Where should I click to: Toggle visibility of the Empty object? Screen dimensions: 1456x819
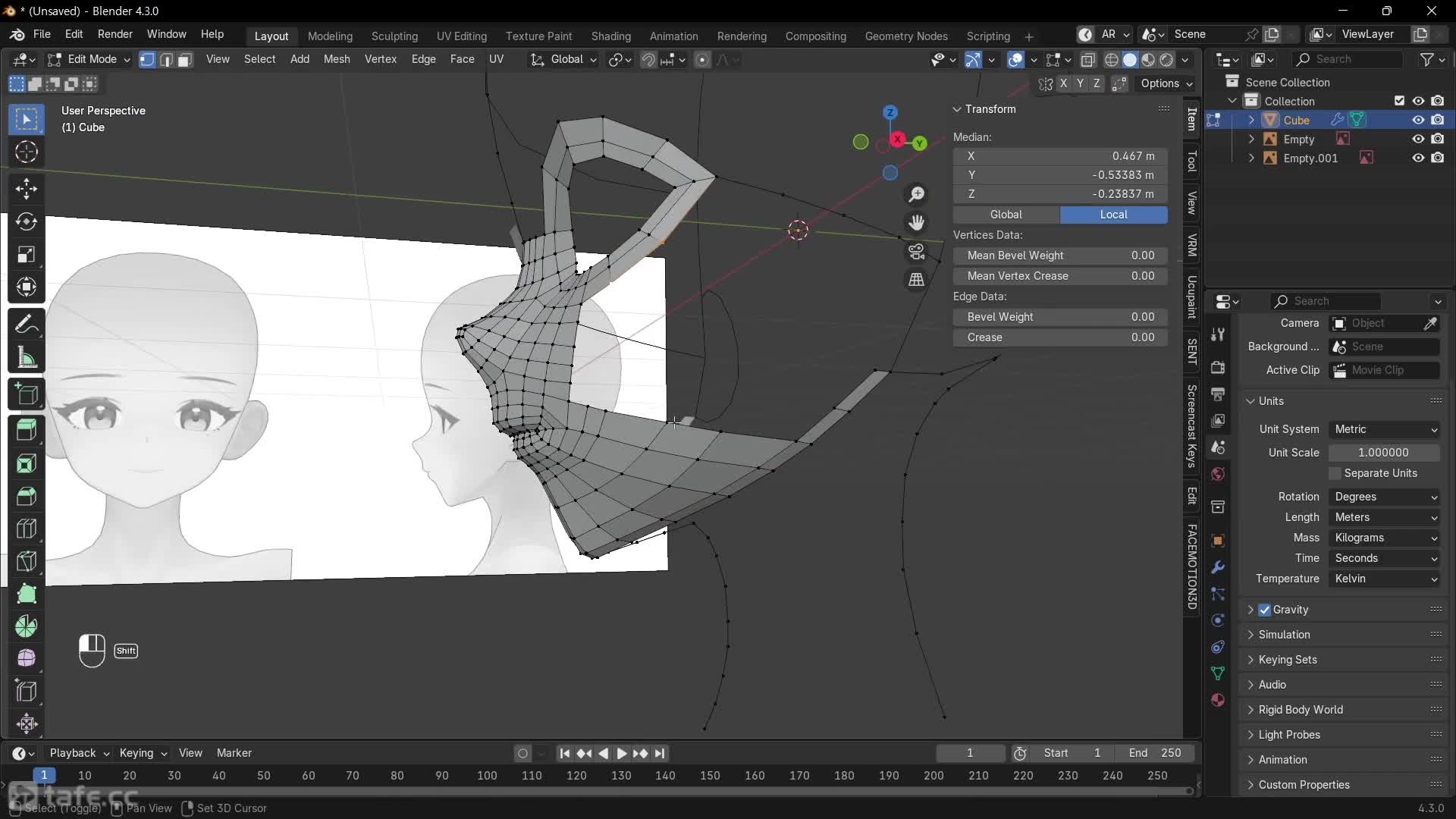tap(1417, 139)
